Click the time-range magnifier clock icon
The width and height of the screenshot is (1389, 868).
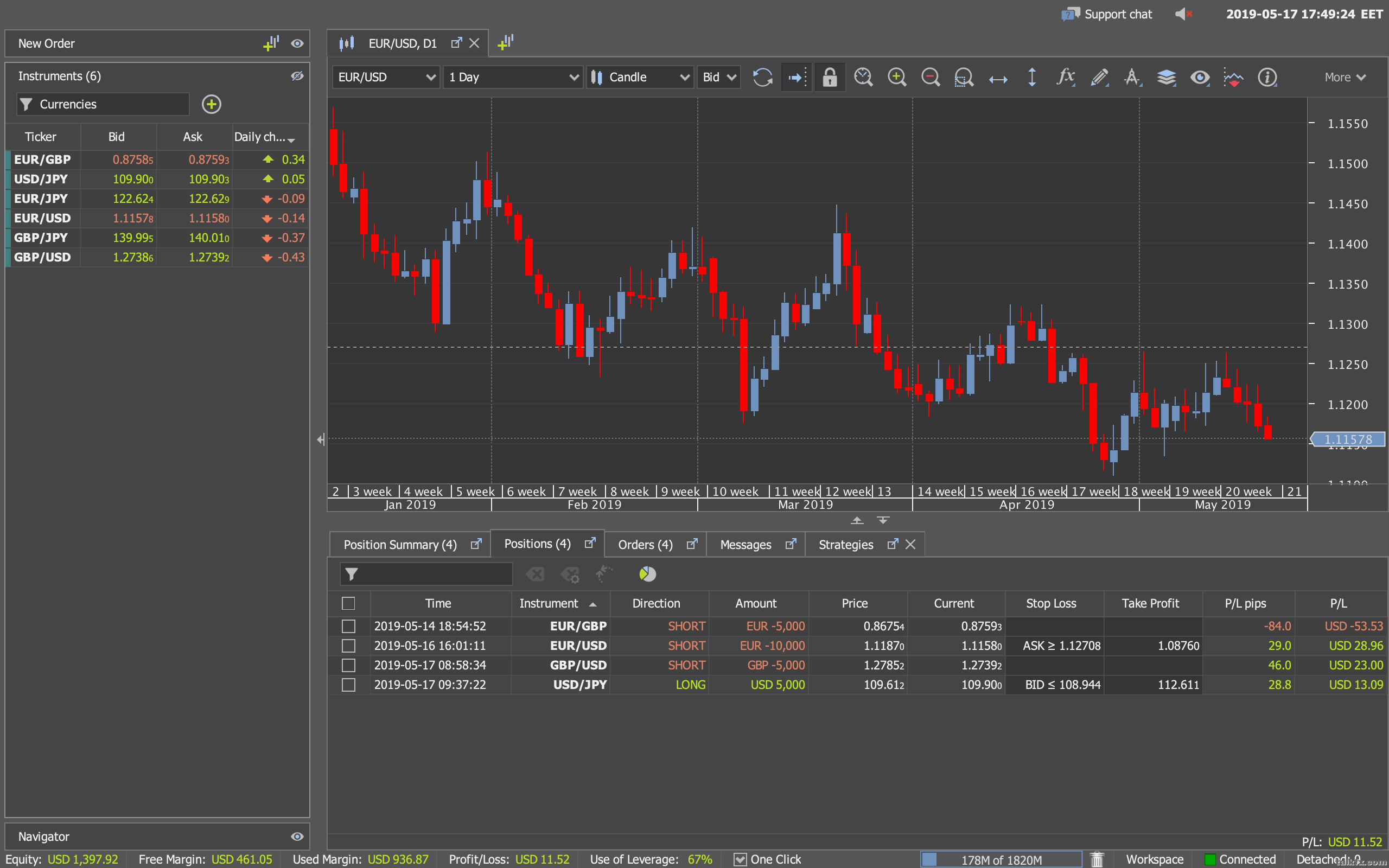point(863,77)
